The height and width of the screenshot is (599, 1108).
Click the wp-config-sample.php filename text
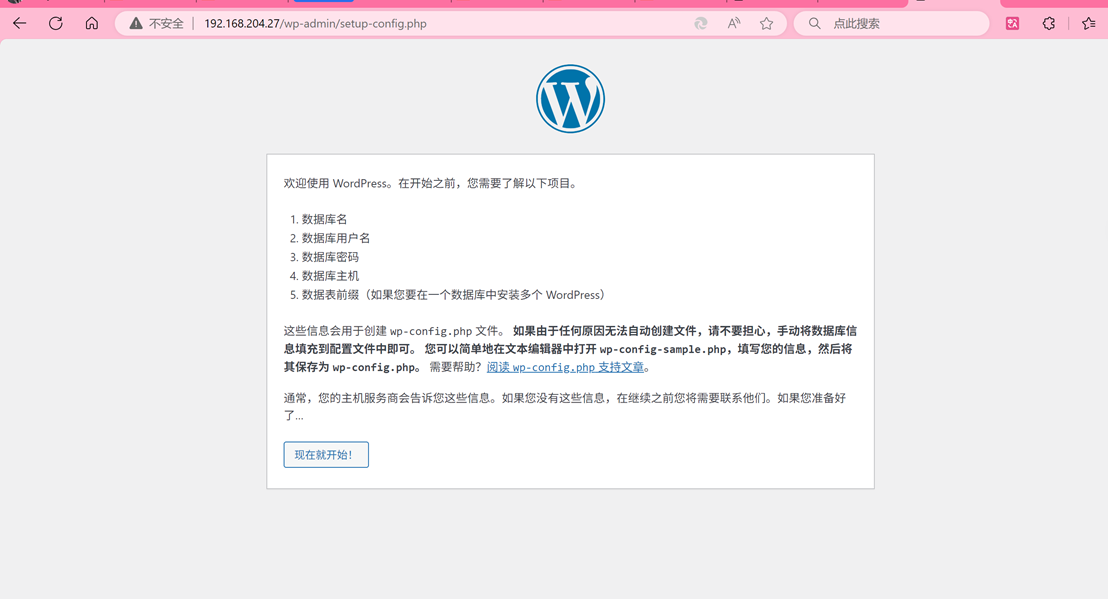pos(663,349)
